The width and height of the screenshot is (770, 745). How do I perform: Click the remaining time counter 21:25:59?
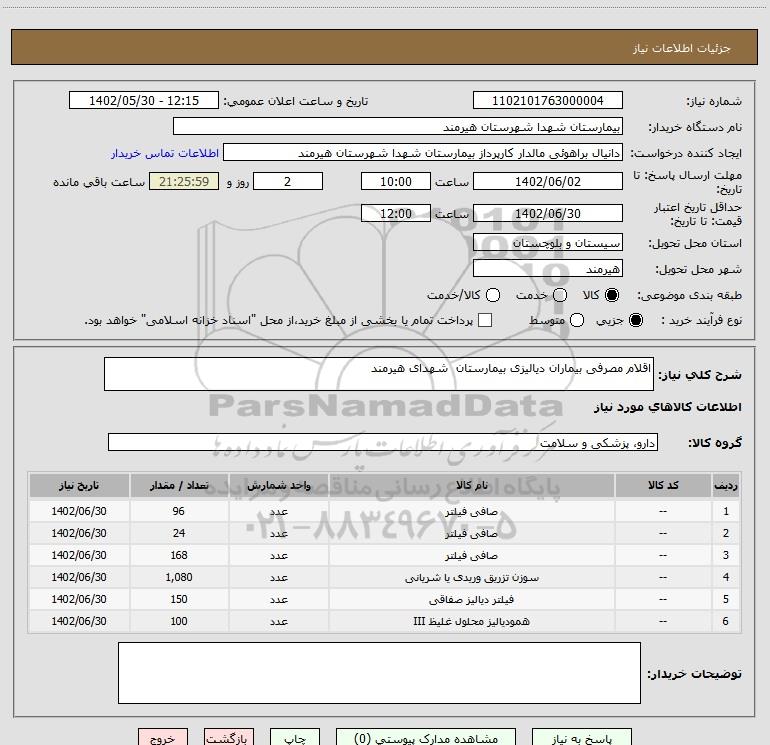184,181
